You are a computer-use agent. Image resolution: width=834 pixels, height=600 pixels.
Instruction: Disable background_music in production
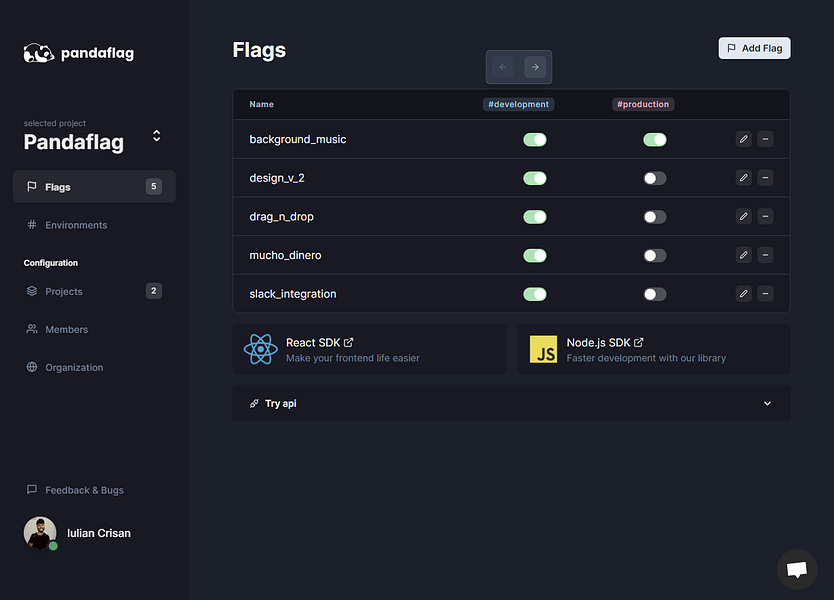click(655, 139)
